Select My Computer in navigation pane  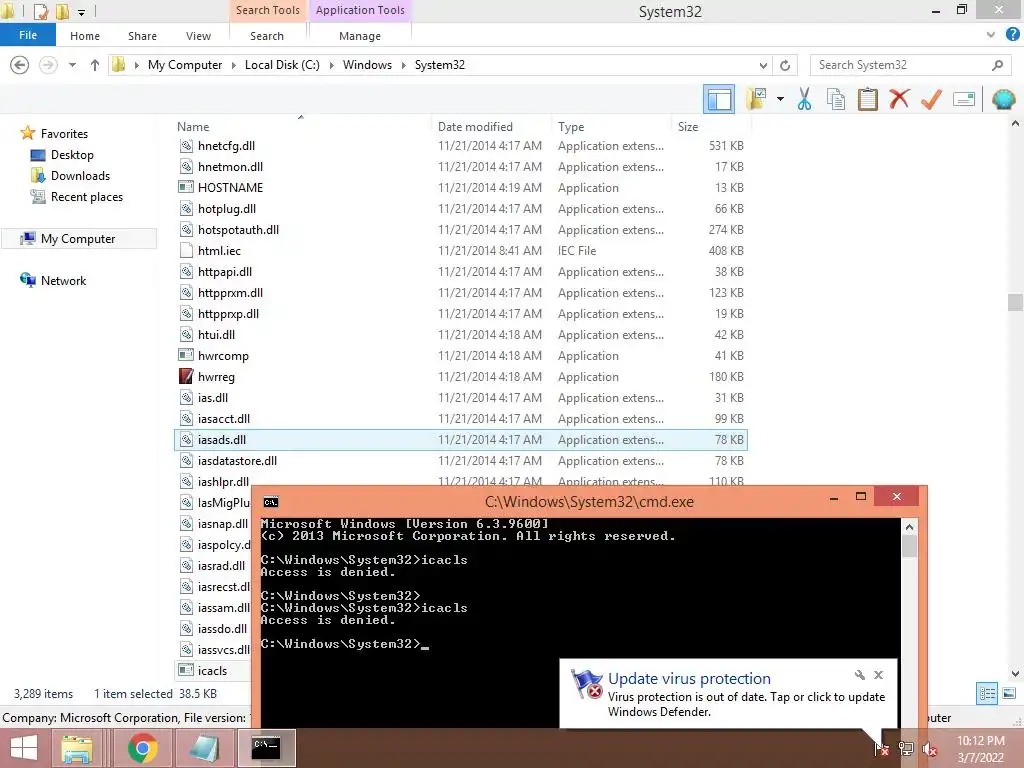[x=78, y=239]
